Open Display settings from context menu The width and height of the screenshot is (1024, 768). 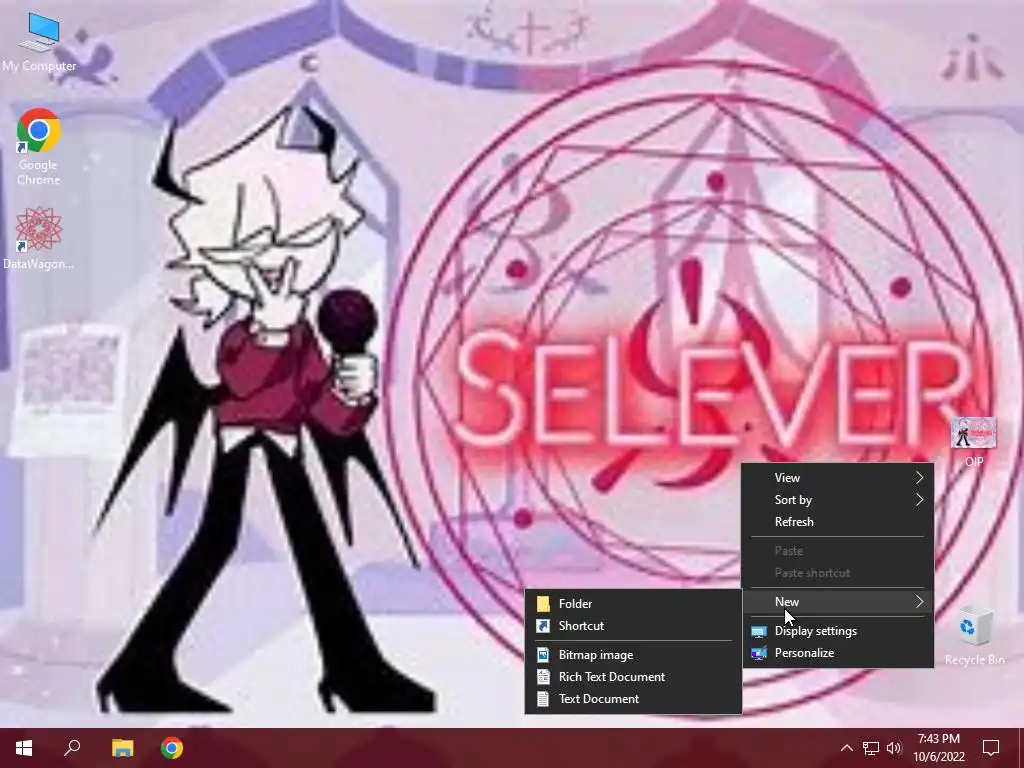838,631
